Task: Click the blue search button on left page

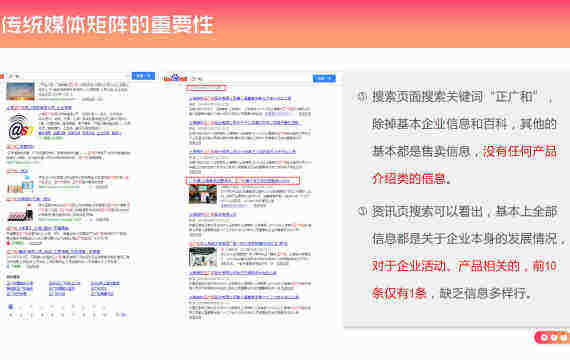Action: pyautogui.click(x=143, y=76)
